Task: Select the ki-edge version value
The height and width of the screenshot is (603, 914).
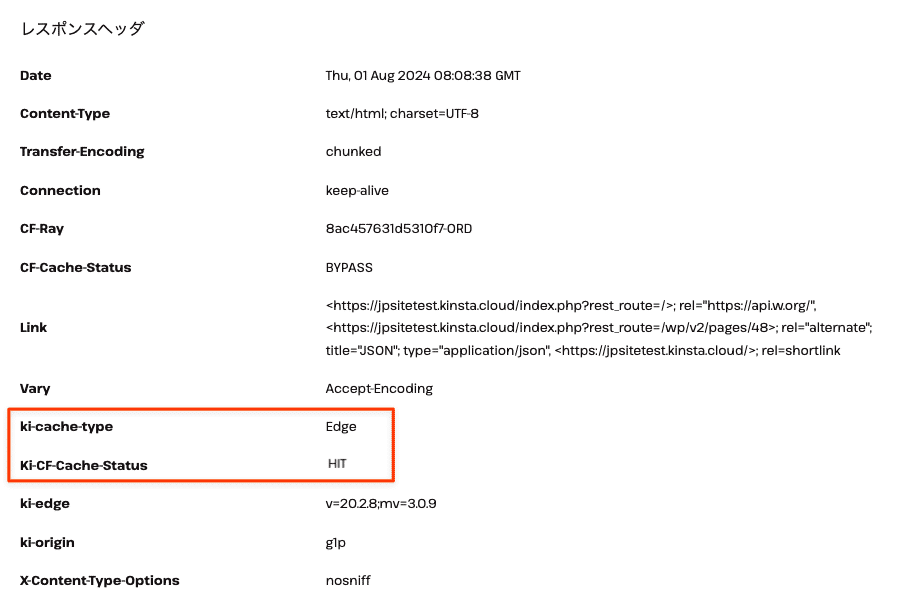Action: 381,504
